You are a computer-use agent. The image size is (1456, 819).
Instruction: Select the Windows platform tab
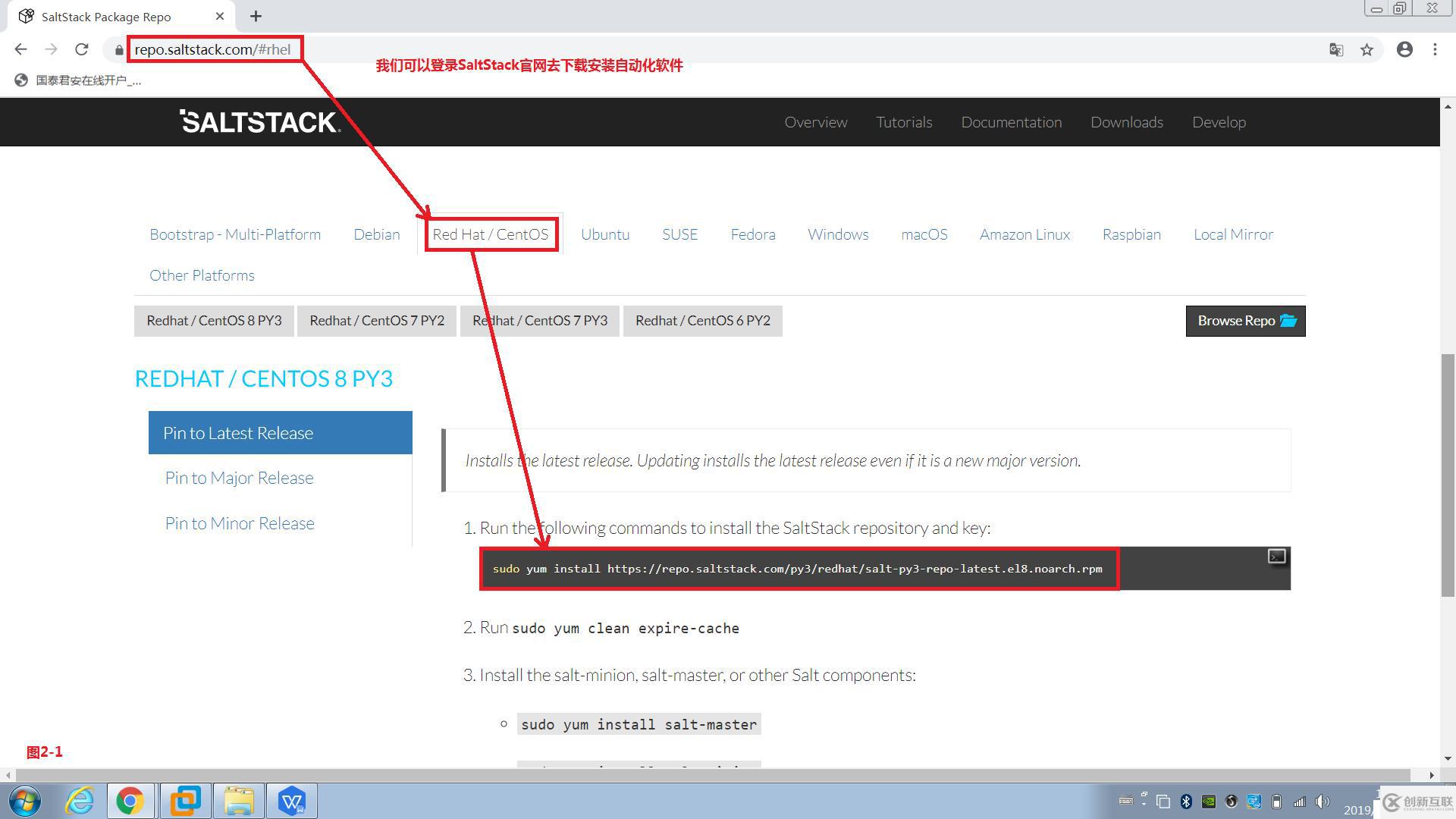pos(838,234)
